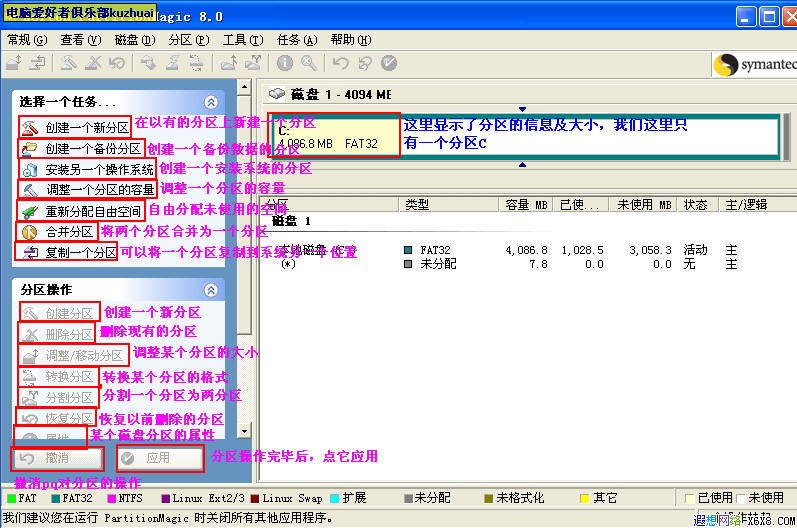This screenshot has height=528, width=797.
Task: Click the Resize/Move partition toolbar icon
Action: point(14,63)
